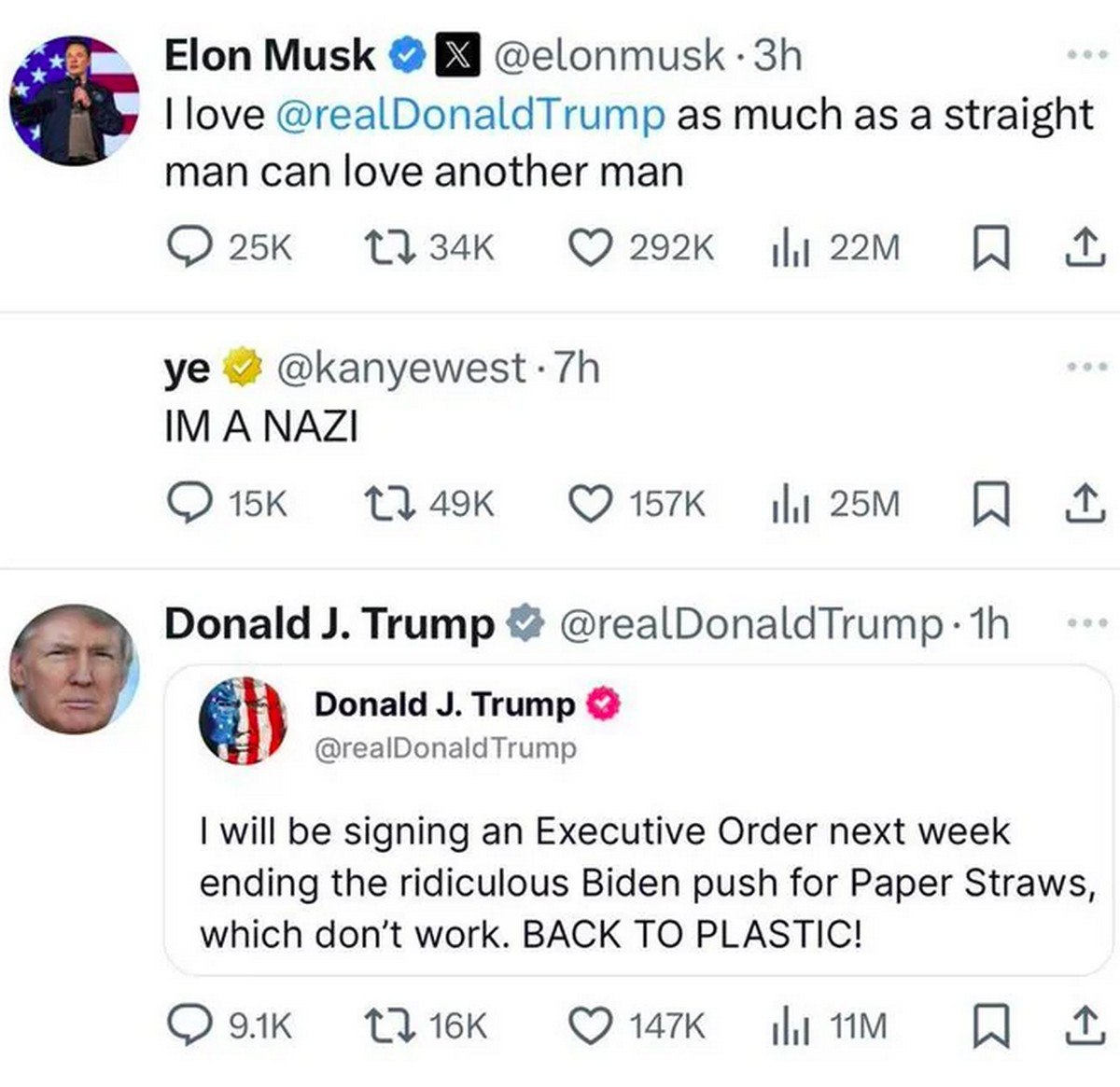Retweet the ye post with 49K
This screenshot has width=1120, height=1087.
428,504
